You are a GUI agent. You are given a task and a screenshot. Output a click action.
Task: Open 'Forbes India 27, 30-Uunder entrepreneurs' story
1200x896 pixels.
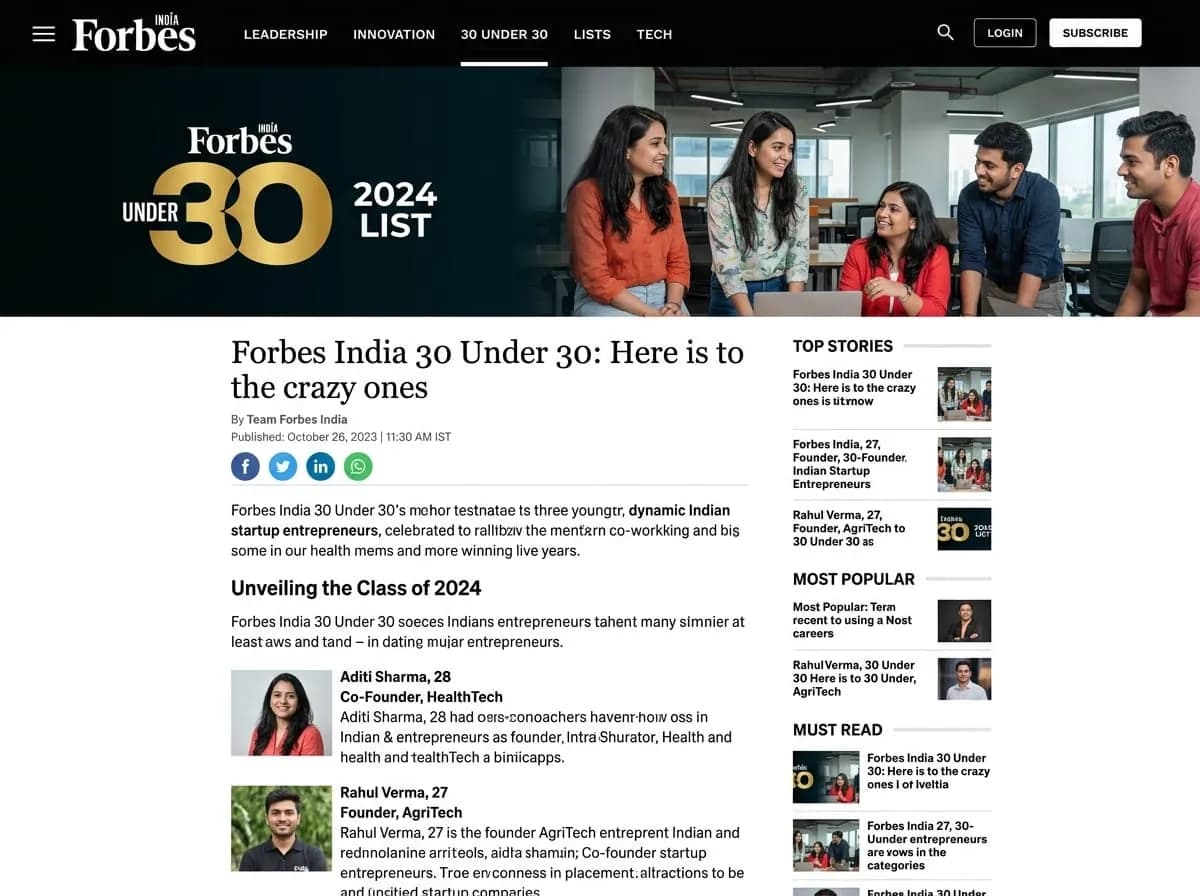927,846
